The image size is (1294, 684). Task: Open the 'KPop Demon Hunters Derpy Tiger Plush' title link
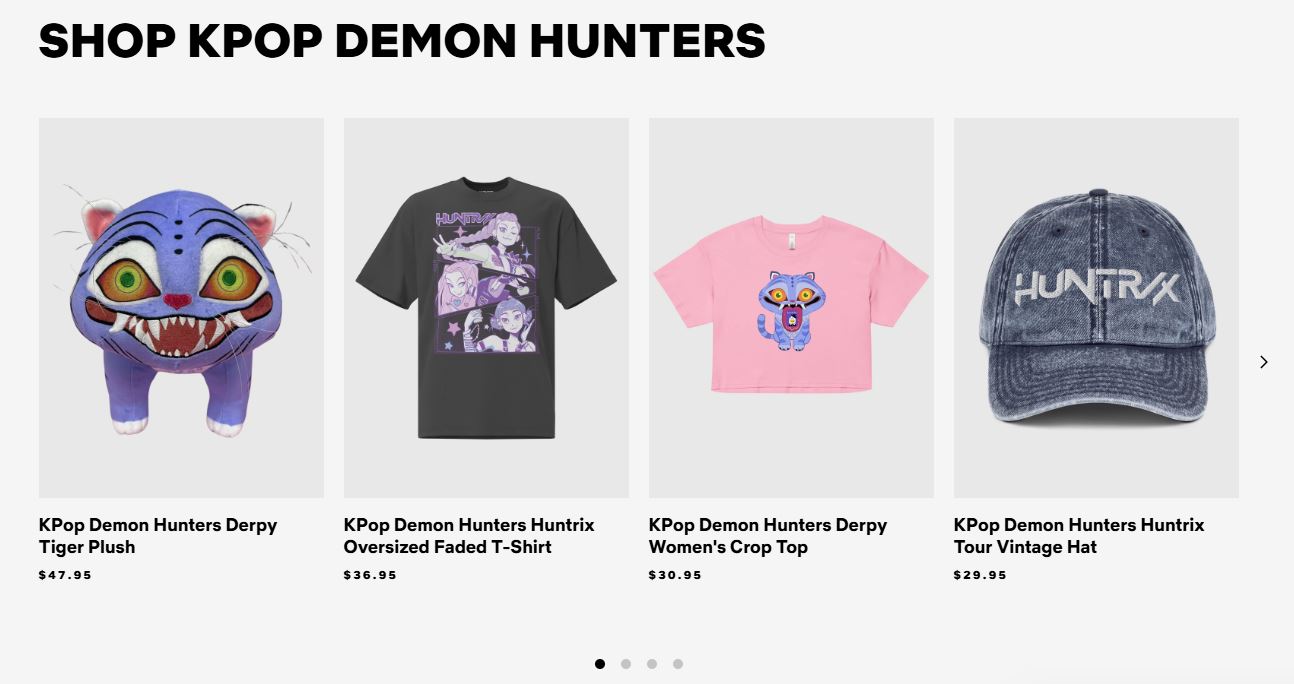coord(158,536)
